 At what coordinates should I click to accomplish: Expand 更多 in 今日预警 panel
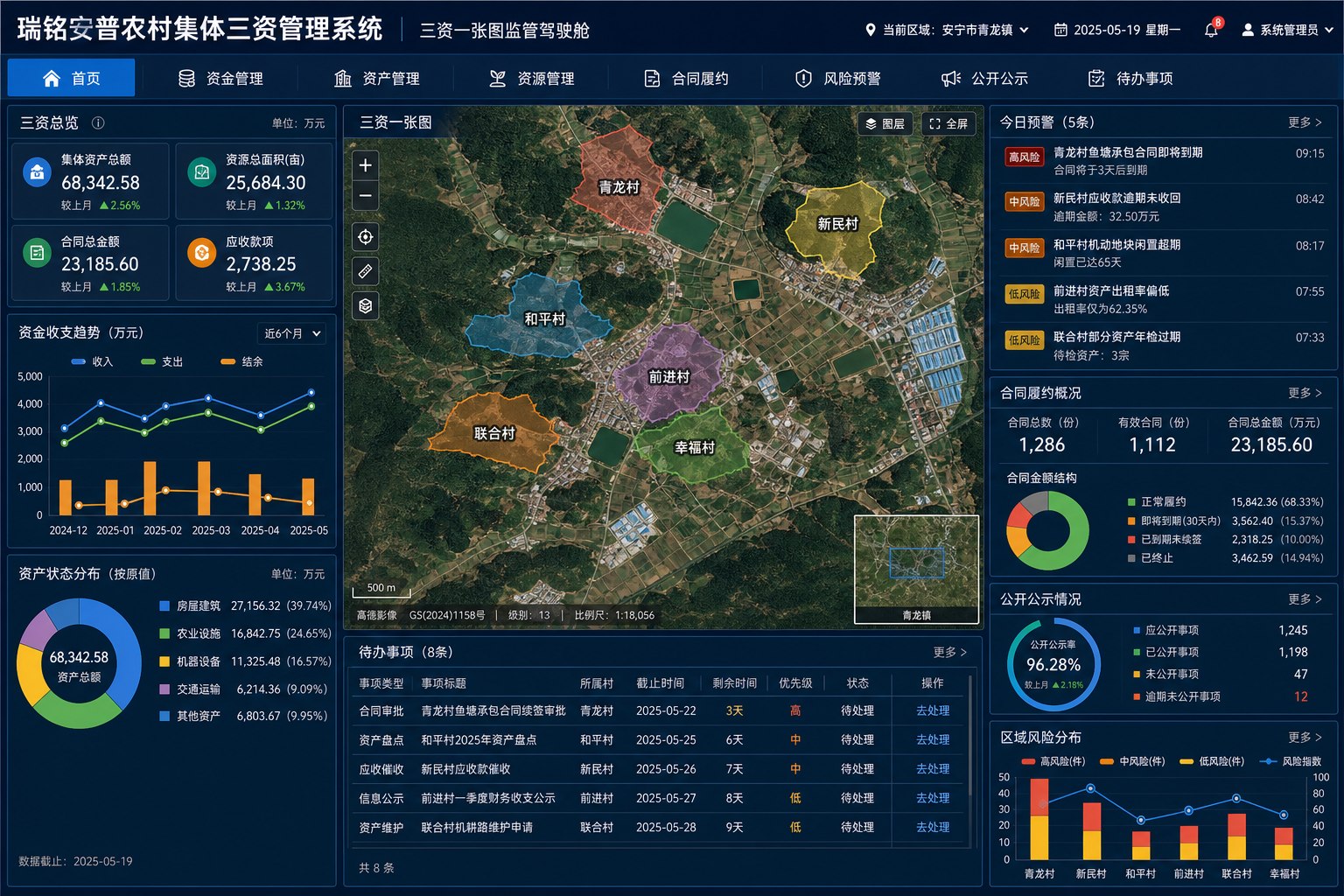coord(1305,122)
